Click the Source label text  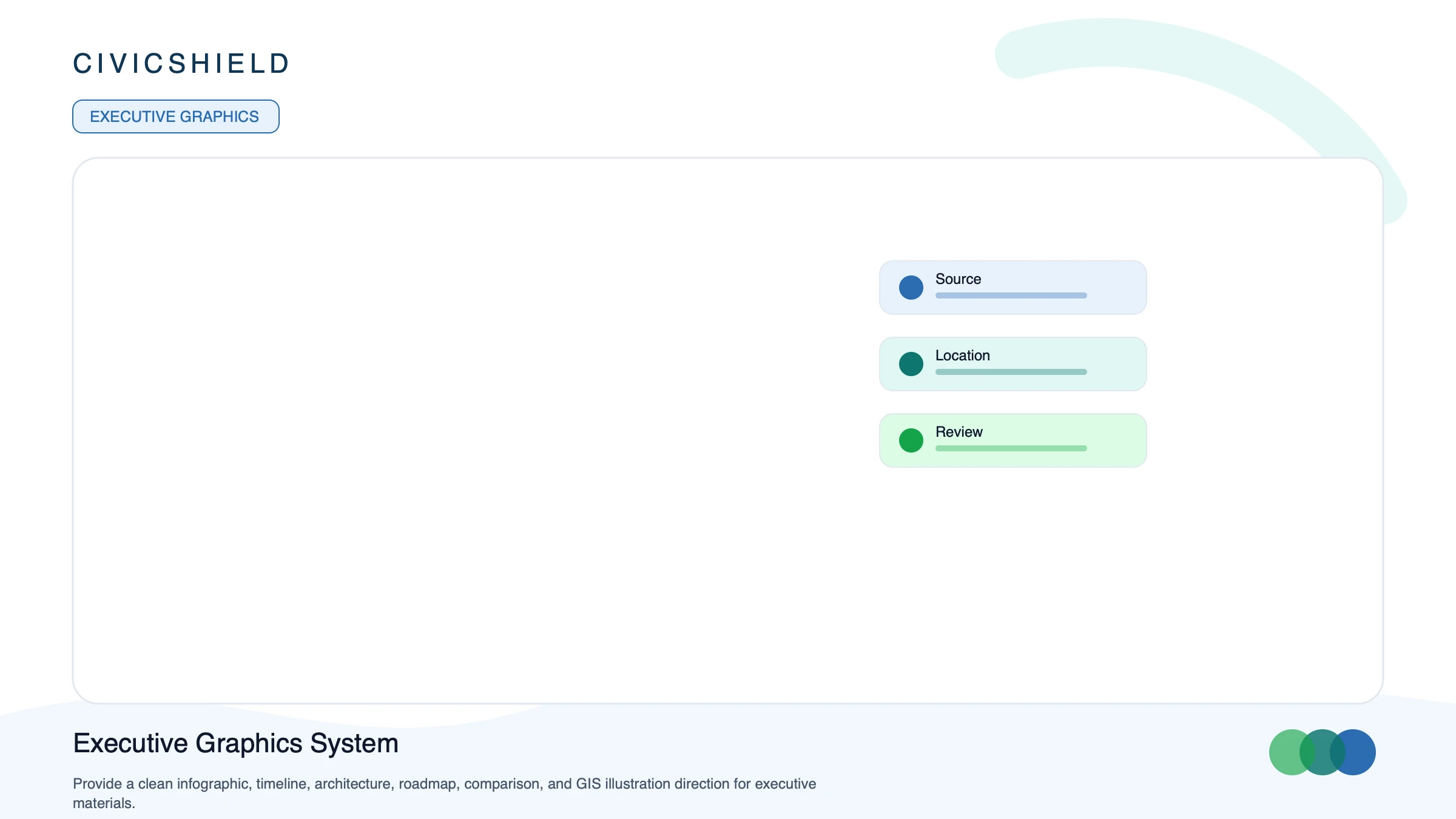point(958,279)
